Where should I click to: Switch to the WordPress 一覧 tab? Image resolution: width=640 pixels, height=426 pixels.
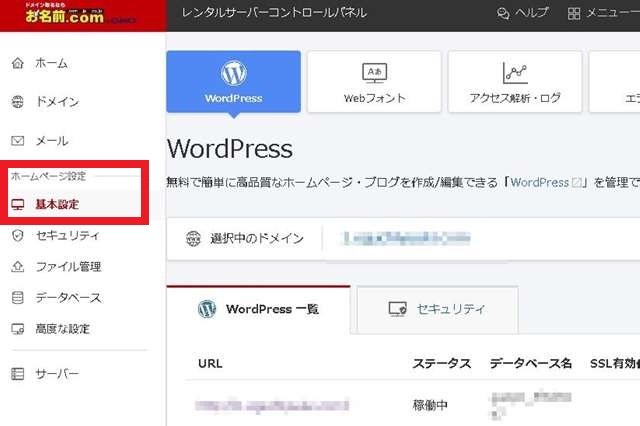tap(258, 309)
